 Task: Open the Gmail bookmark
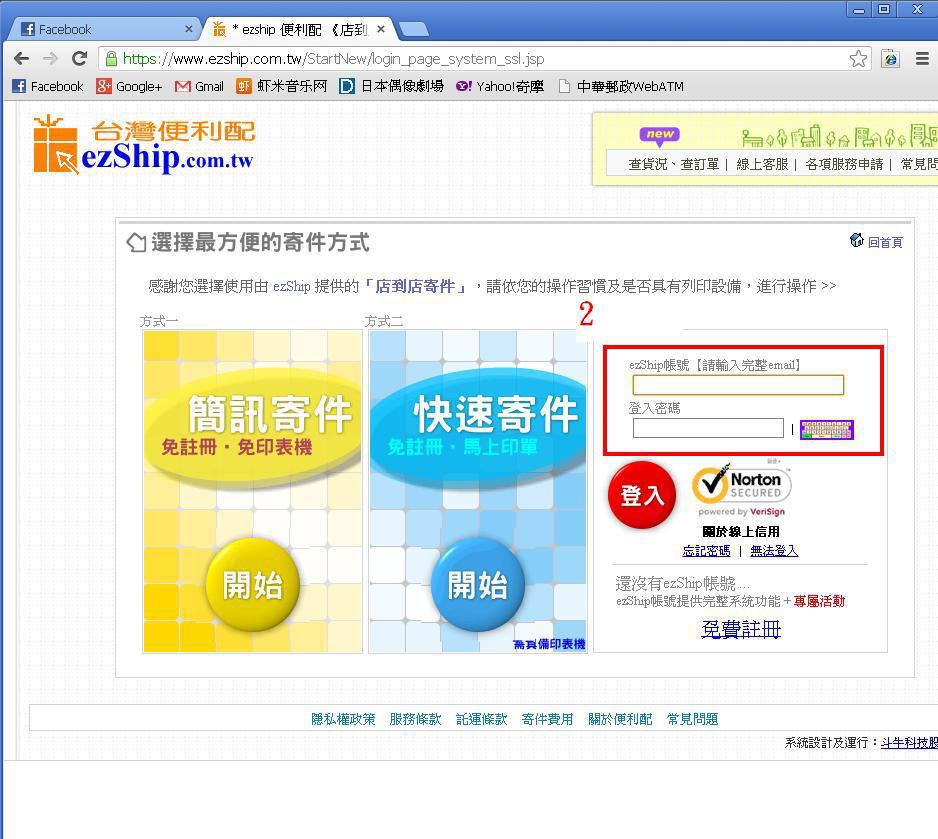point(199,86)
